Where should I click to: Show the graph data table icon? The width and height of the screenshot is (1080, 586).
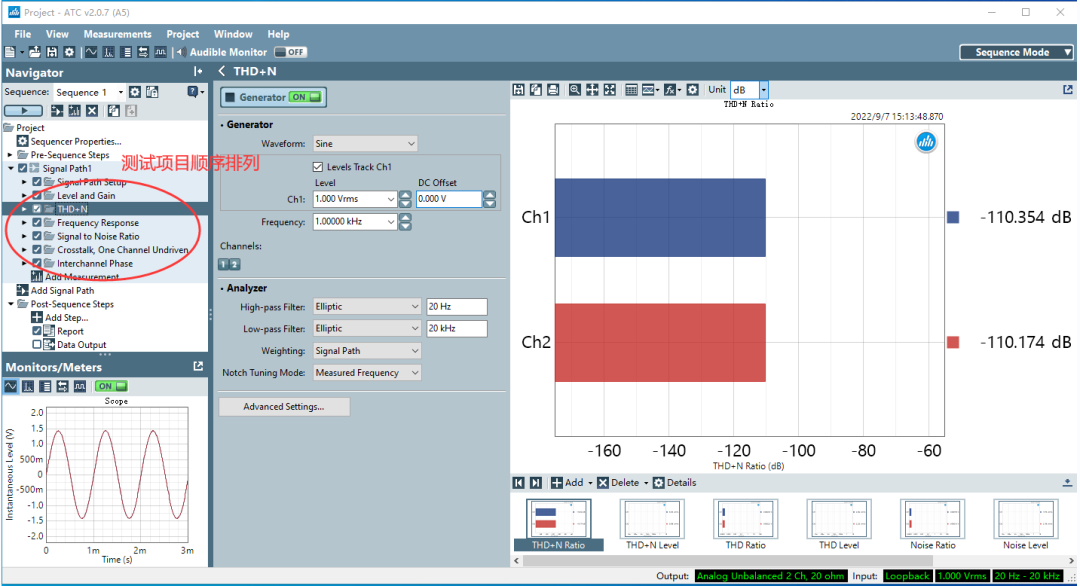631,90
